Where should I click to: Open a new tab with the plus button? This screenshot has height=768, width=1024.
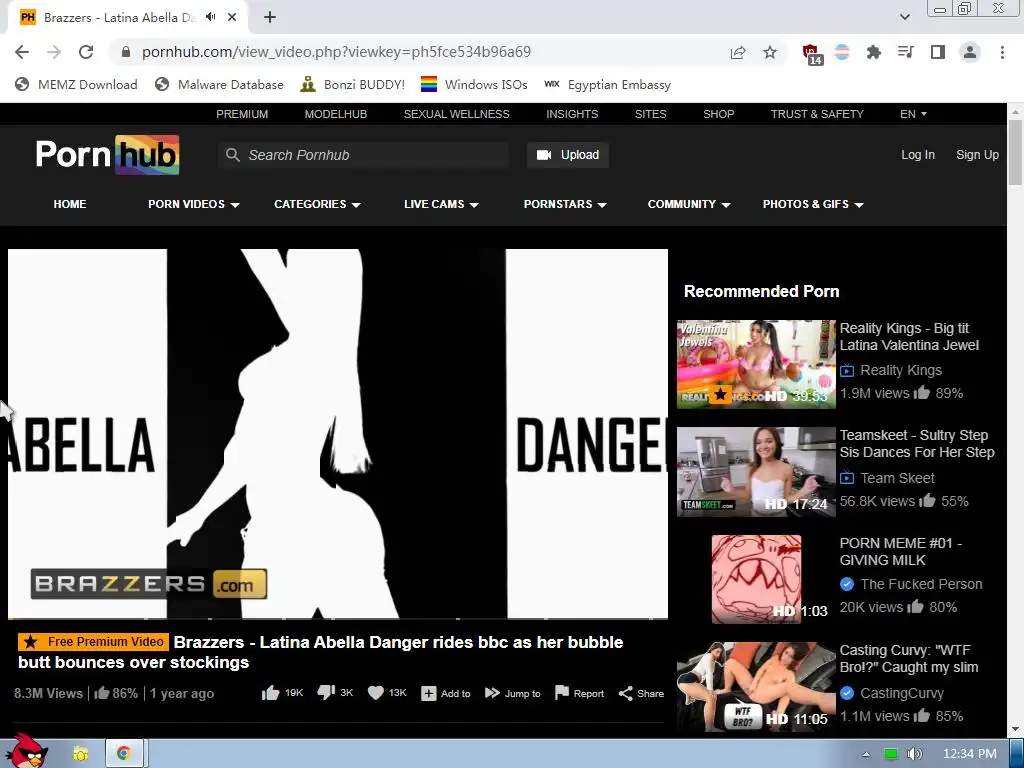[270, 17]
